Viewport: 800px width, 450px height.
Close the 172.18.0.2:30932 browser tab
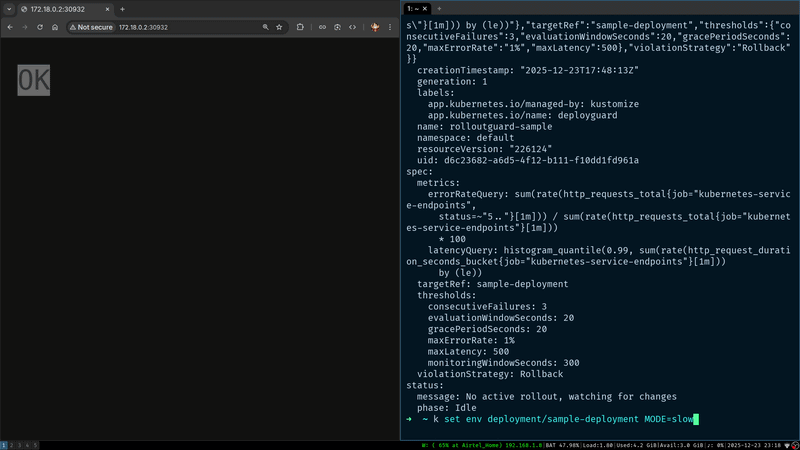point(107,9)
